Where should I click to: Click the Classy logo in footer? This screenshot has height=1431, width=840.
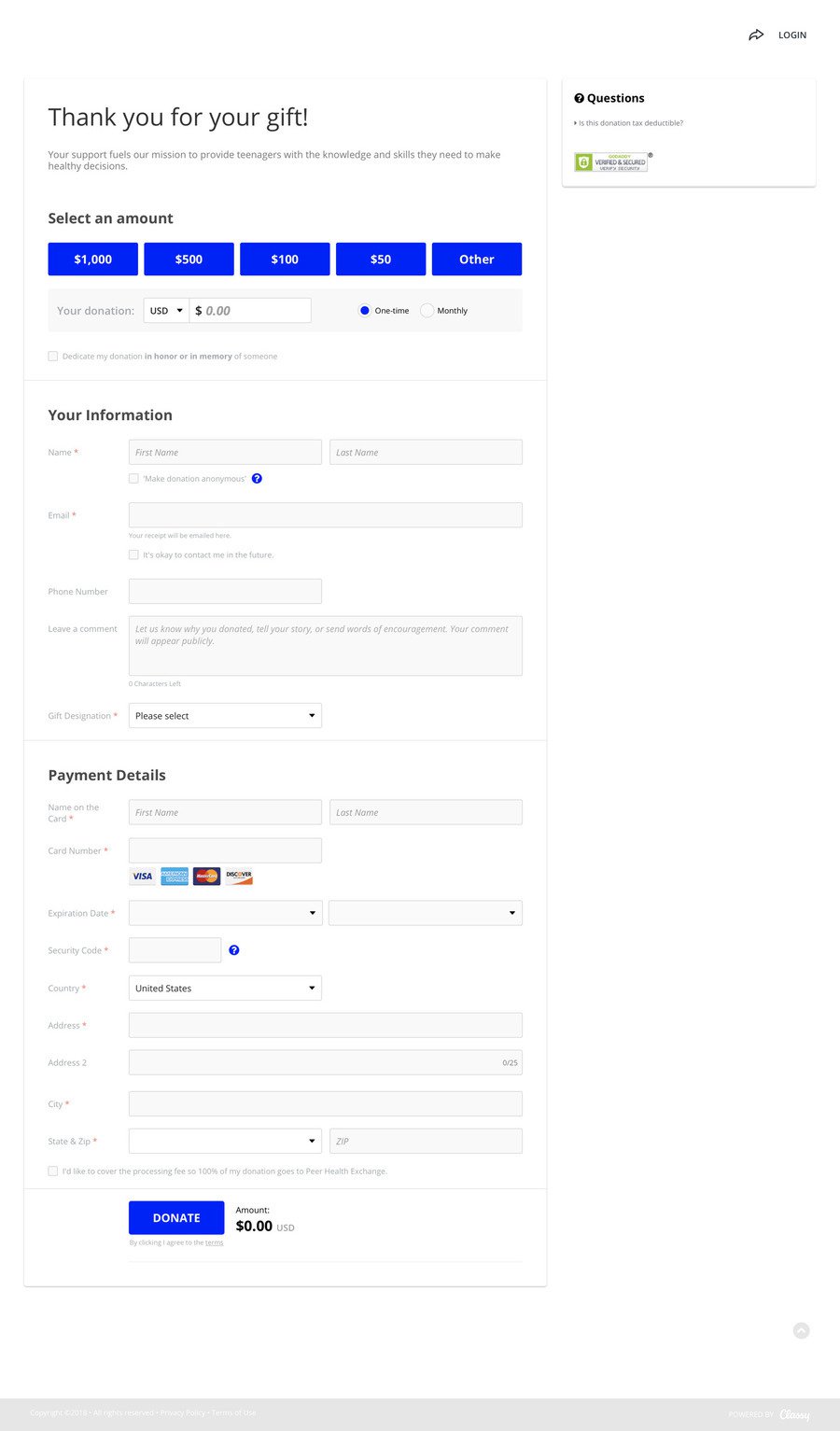(x=795, y=1414)
